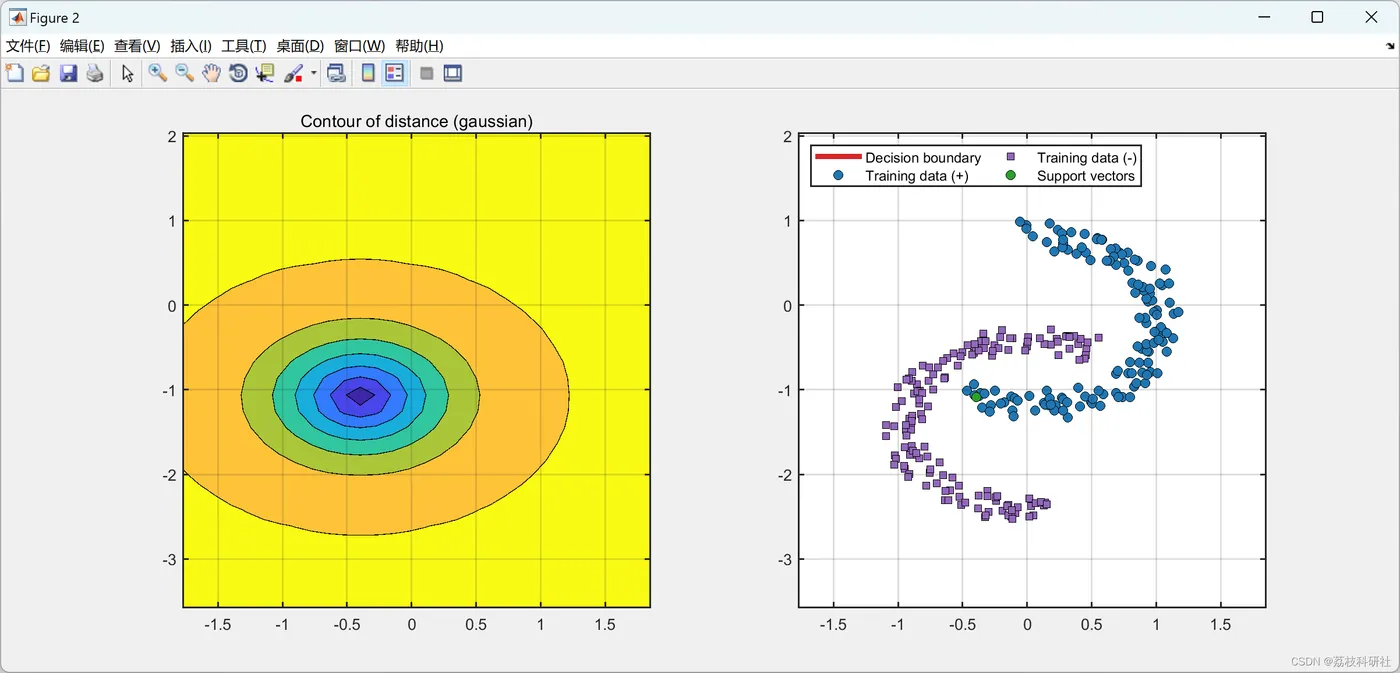Enable the Data Cursor tool
Screen dimensions: 1400x673
[x=265, y=73]
